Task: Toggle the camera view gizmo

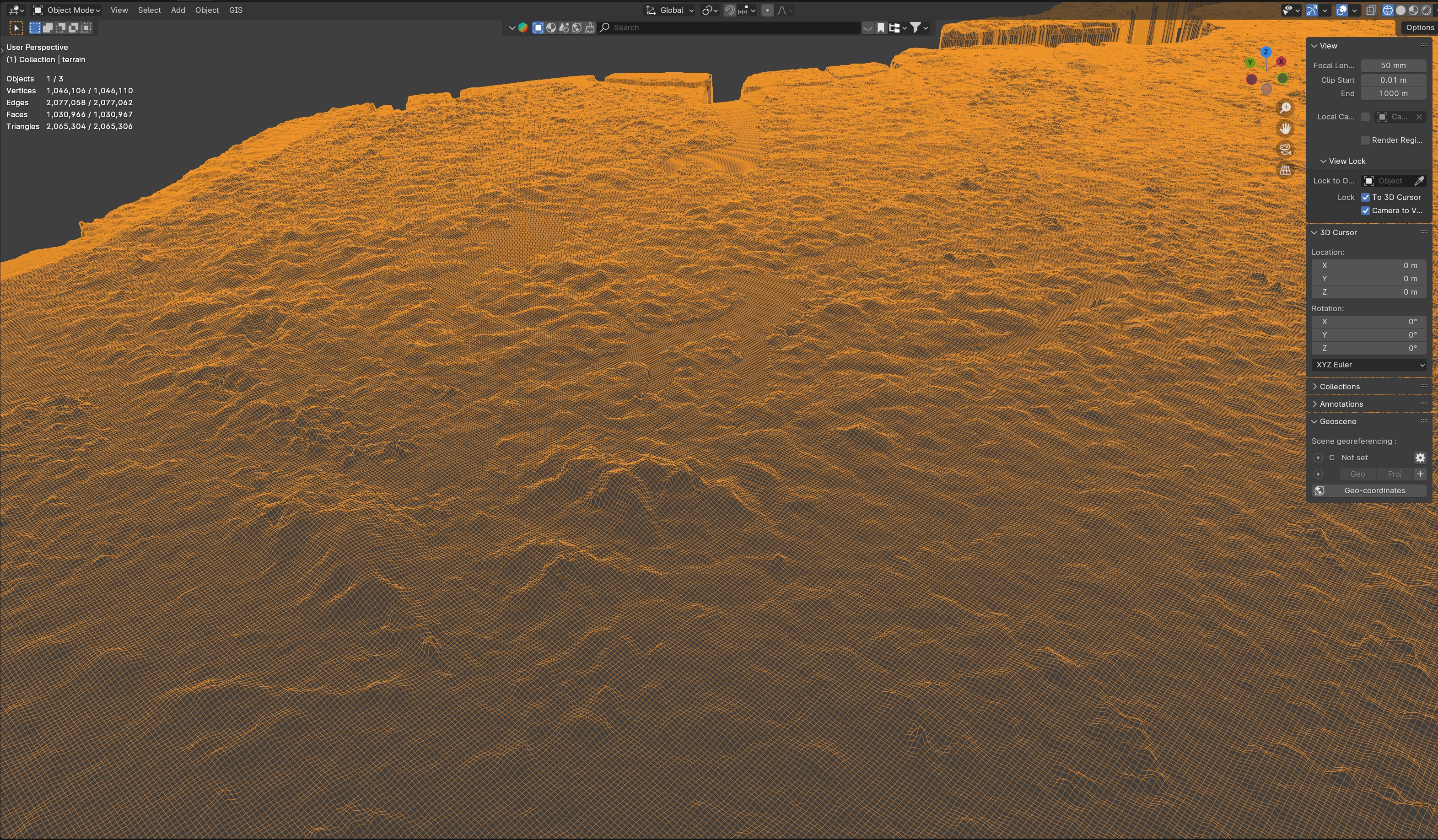Action: coord(1285,150)
